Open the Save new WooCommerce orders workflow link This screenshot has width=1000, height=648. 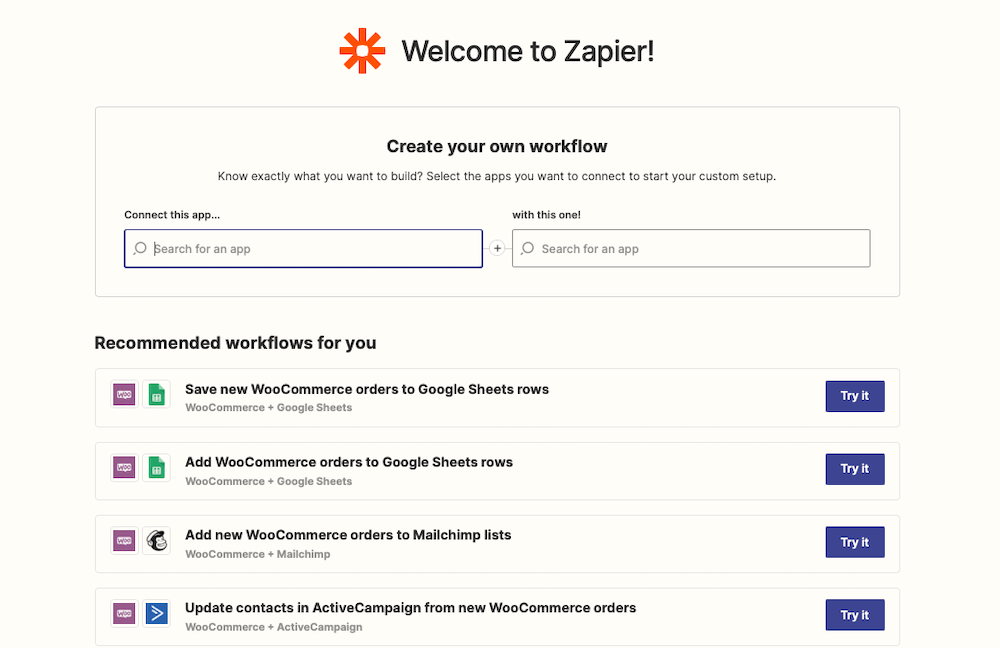point(367,389)
